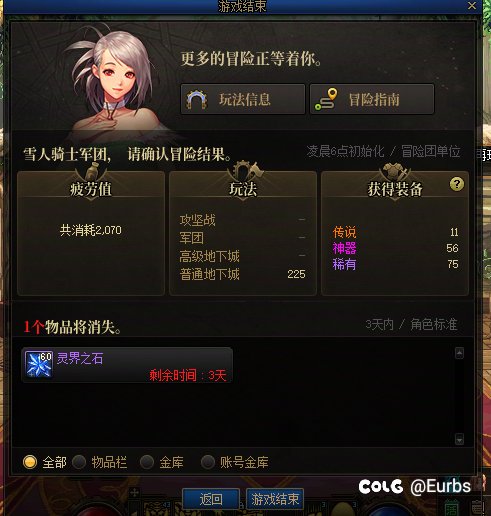Select the 账号金库 filter option
Image resolution: width=491 pixels, height=516 pixels.
click(235, 462)
